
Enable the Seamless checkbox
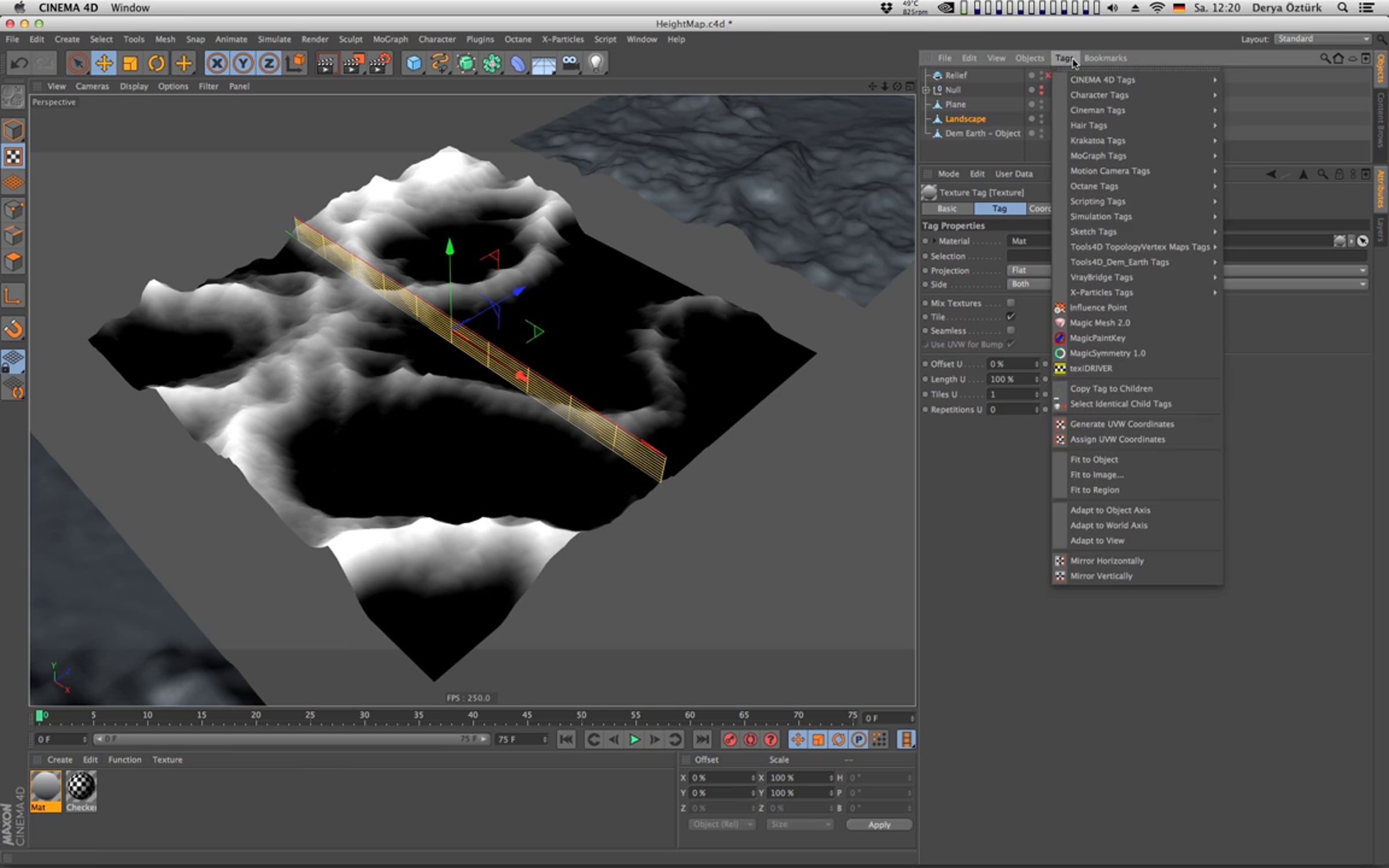(1010, 330)
